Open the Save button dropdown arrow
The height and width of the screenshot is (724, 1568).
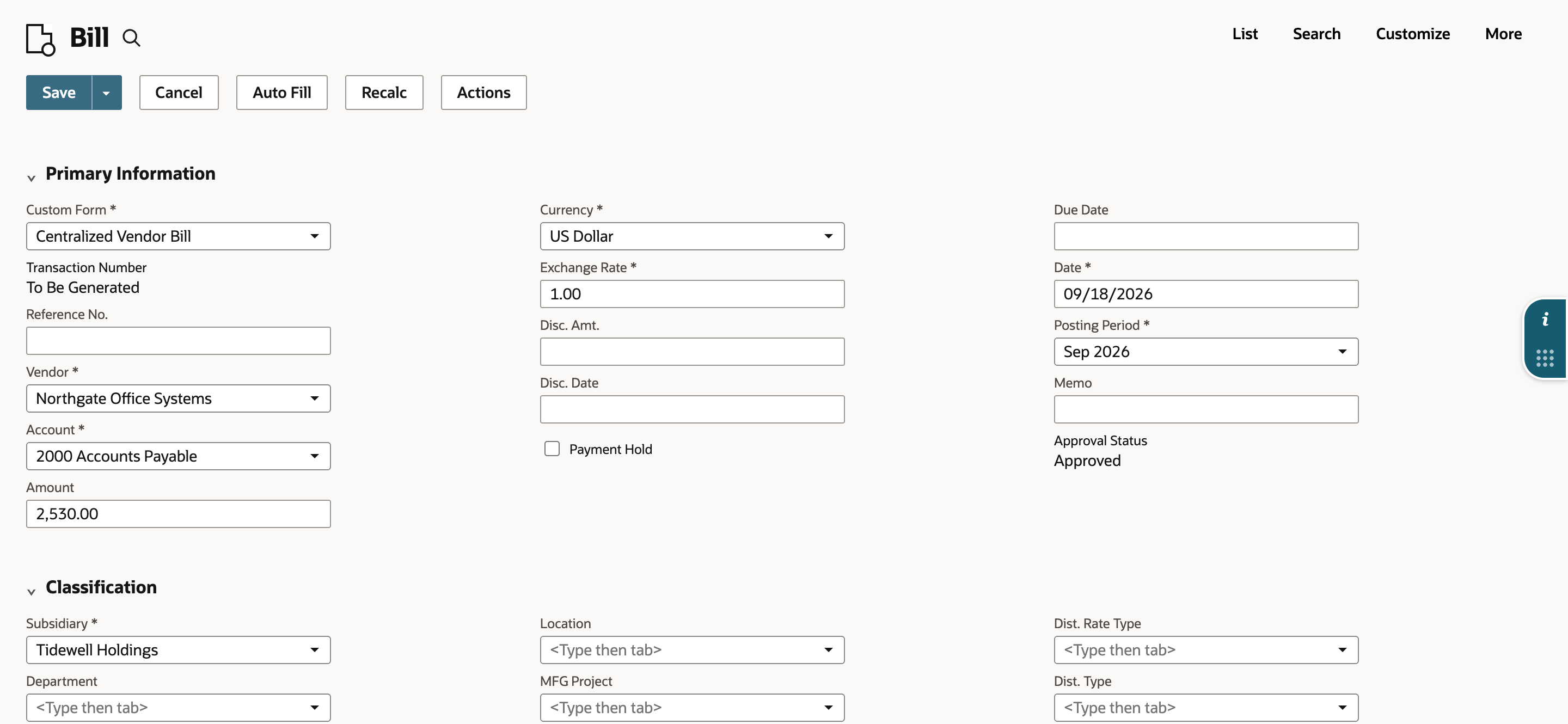pyautogui.click(x=107, y=93)
